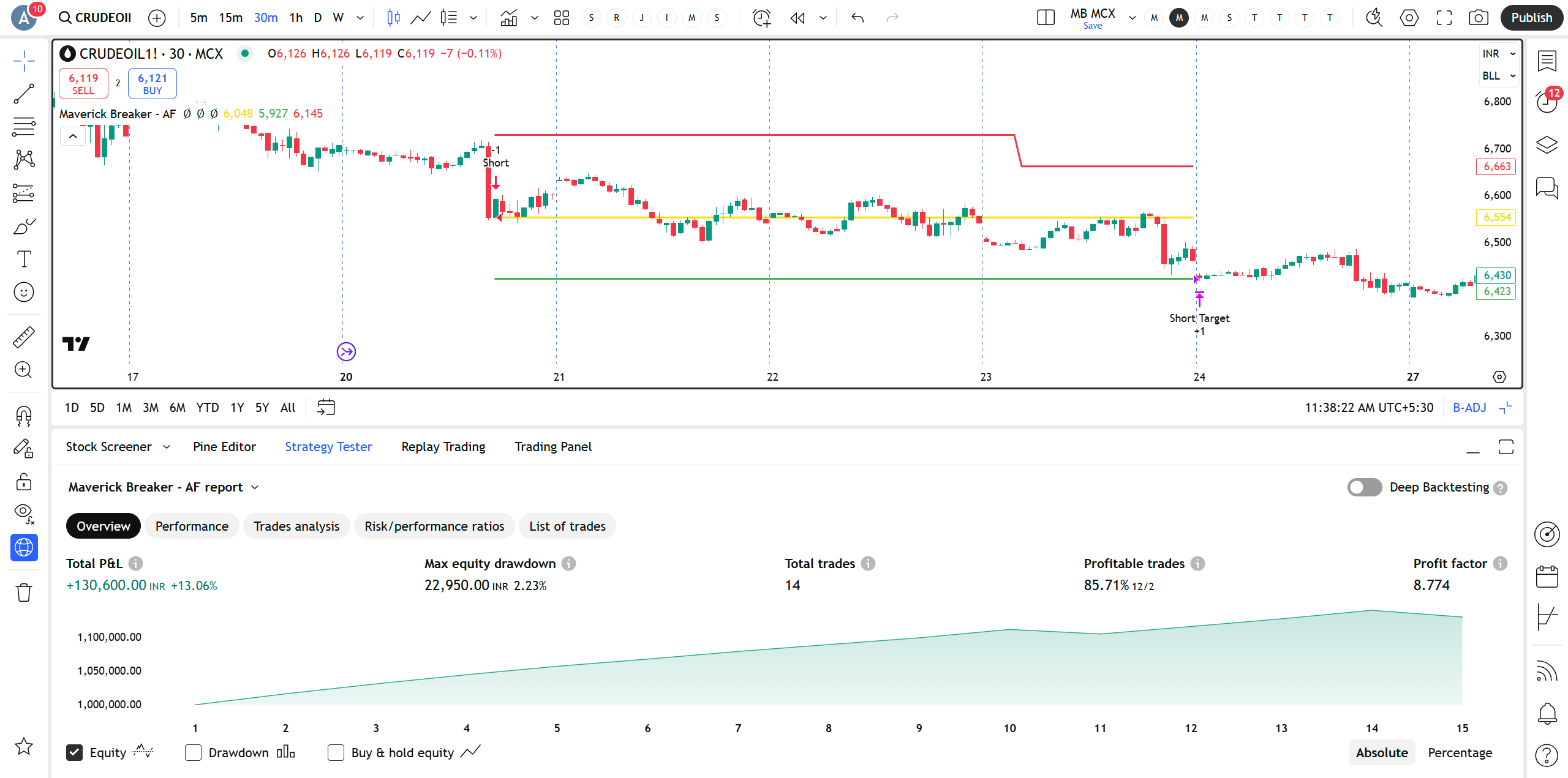The height and width of the screenshot is (778, 1568).
Task: Open the Alerts clock icon in top toolbar
Action: 761,18
